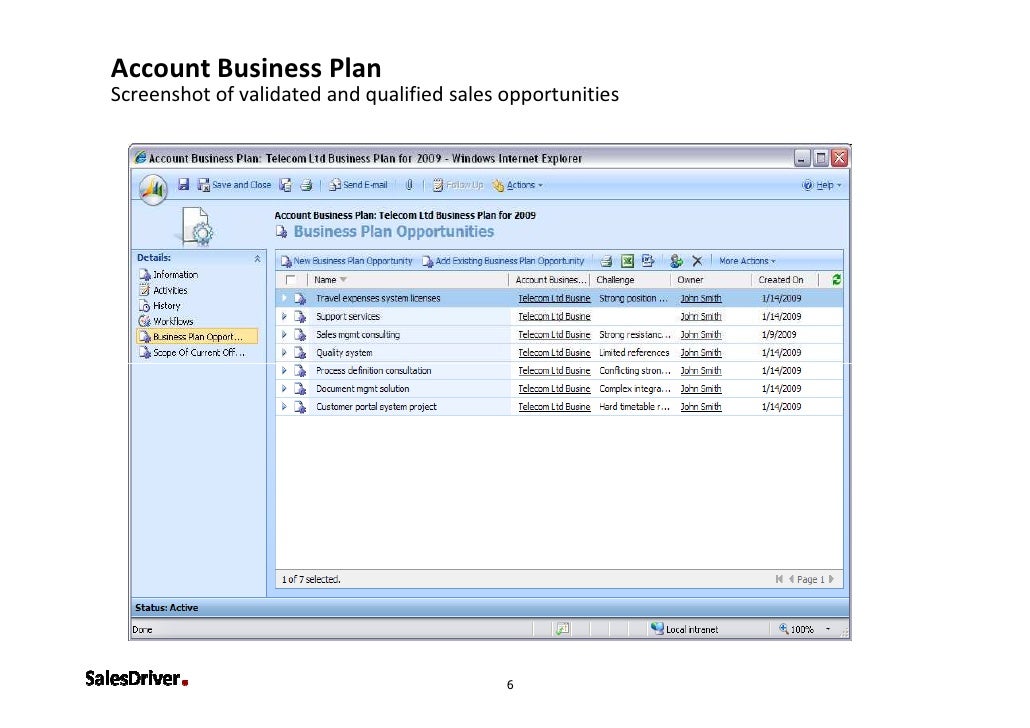
Task: Open the More Actions dropdown
Action: click(747, 261)
